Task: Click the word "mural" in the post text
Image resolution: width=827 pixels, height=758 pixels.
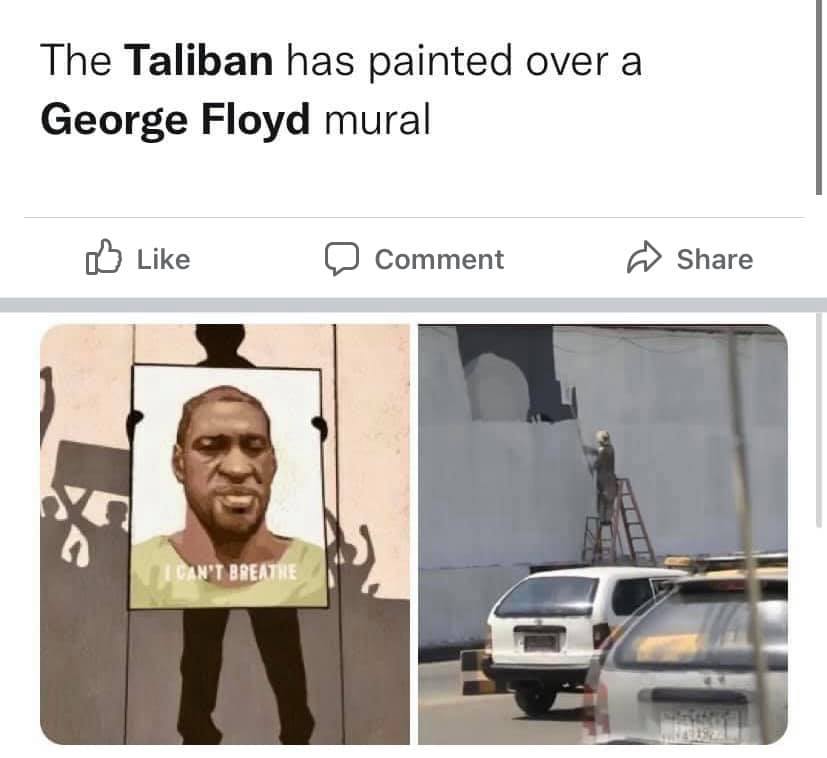Action: point(378,120)
